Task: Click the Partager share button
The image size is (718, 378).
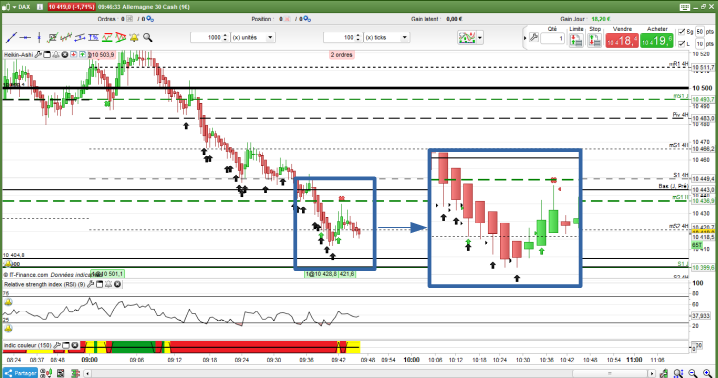Action: [21, 373]
